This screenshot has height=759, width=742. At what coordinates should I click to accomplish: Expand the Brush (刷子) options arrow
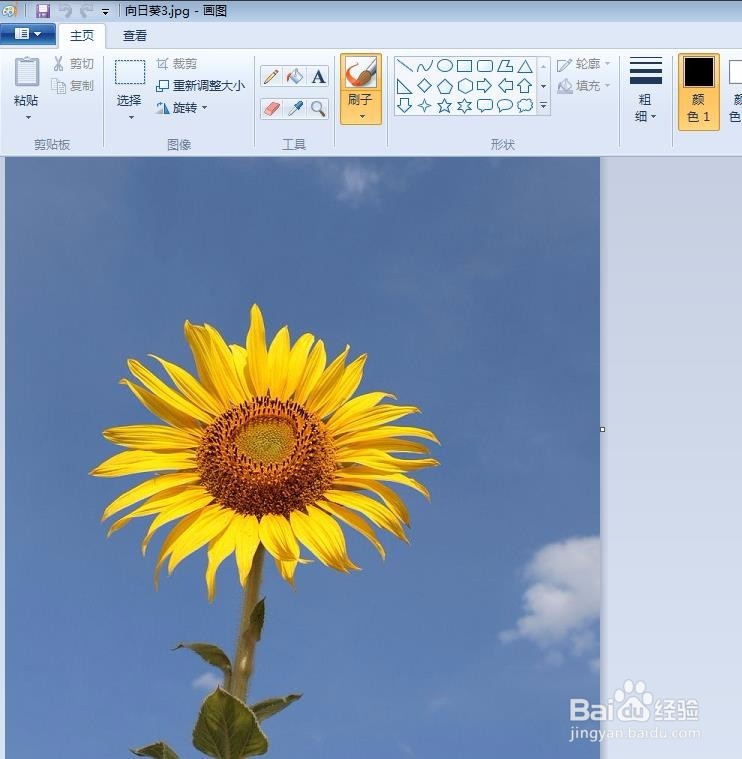coord(362,116)
